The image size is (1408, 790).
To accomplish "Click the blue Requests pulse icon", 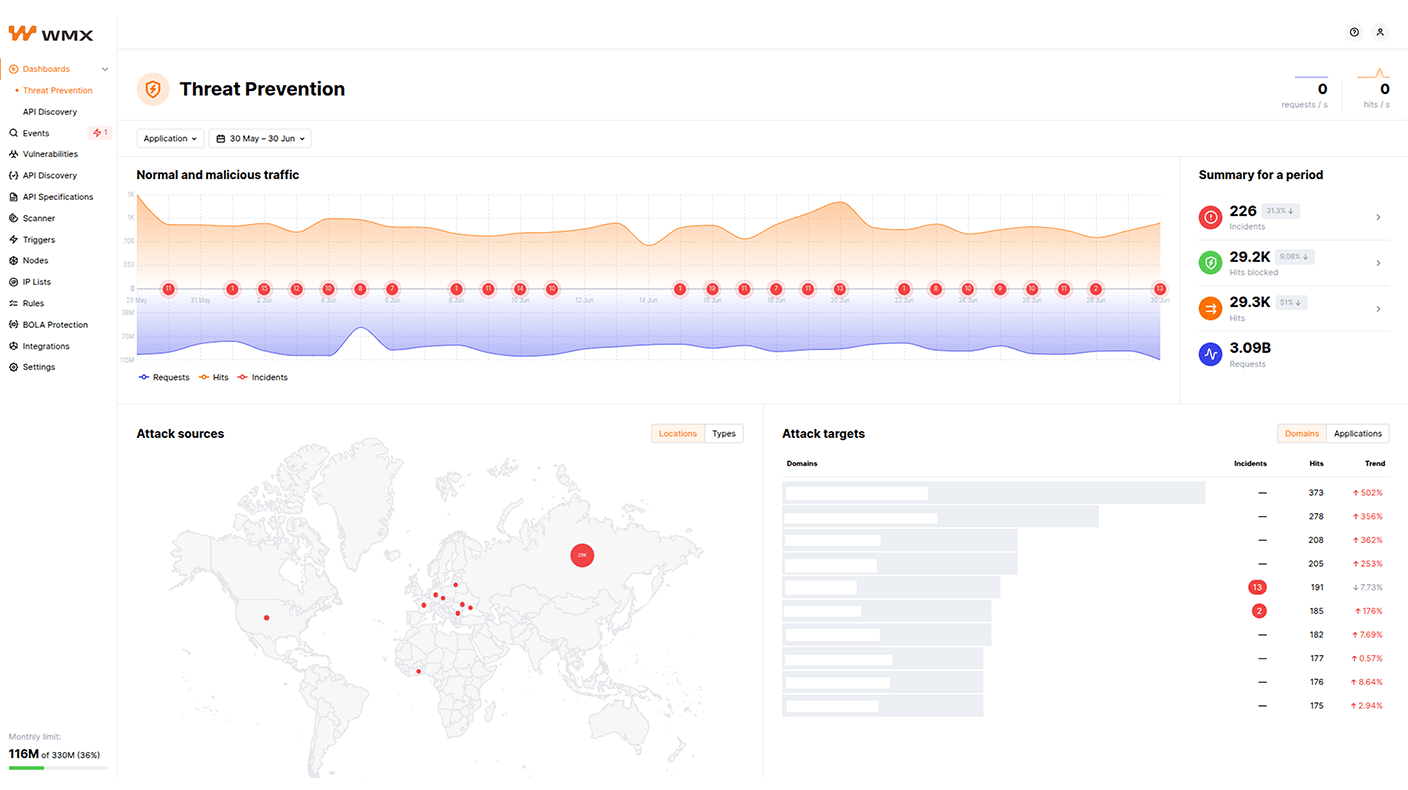I will (x=1210, y=354).
